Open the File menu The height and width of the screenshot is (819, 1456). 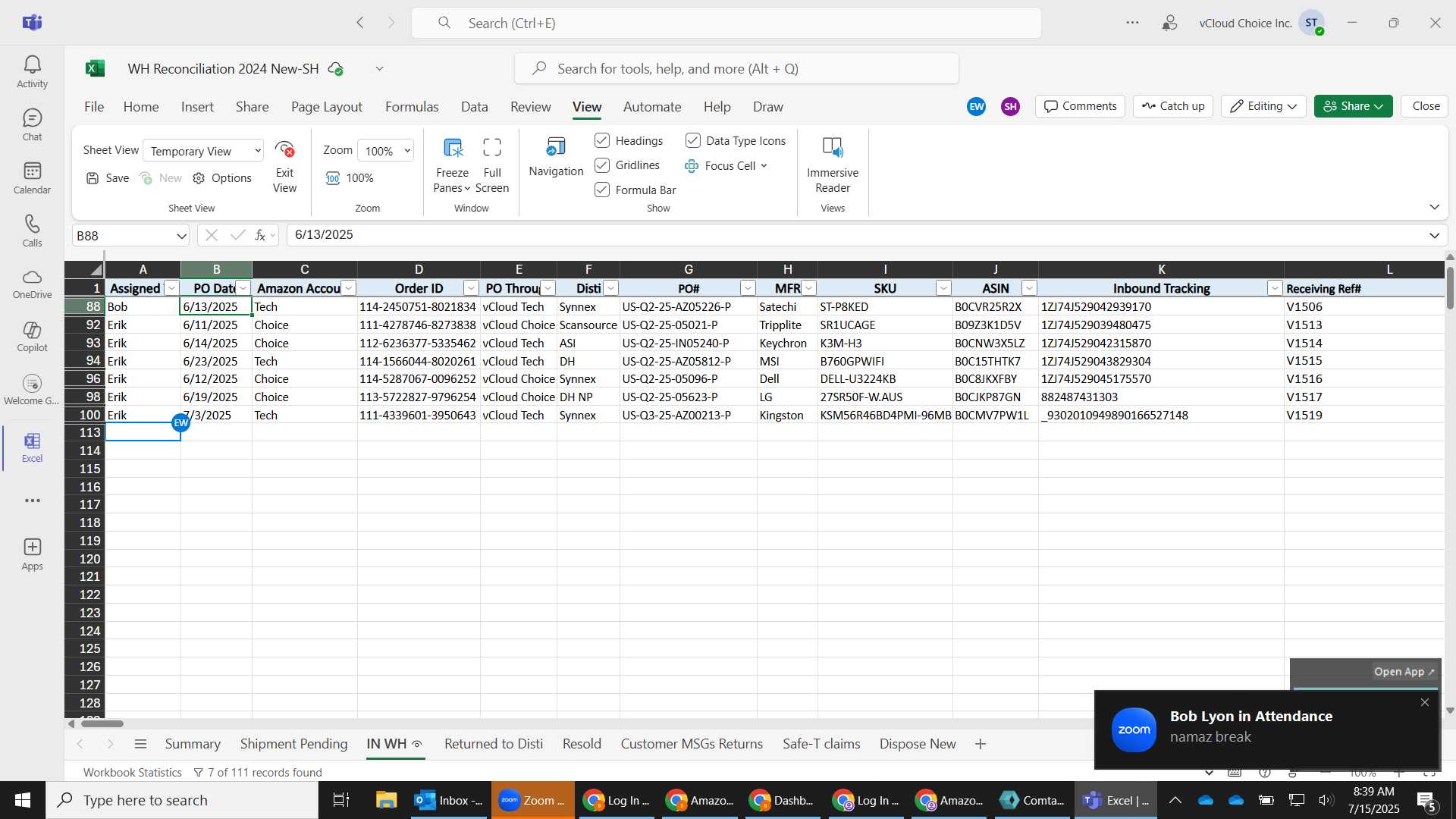(x=94, y=107)
